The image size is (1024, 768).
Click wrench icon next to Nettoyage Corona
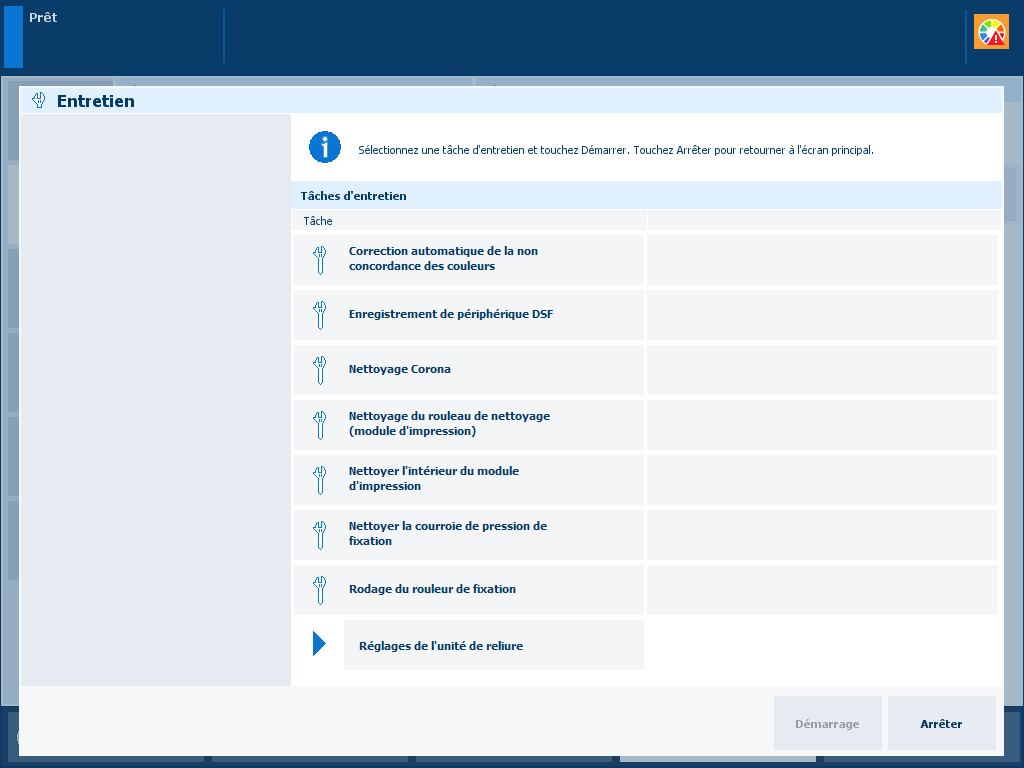(x=319, y=370)
